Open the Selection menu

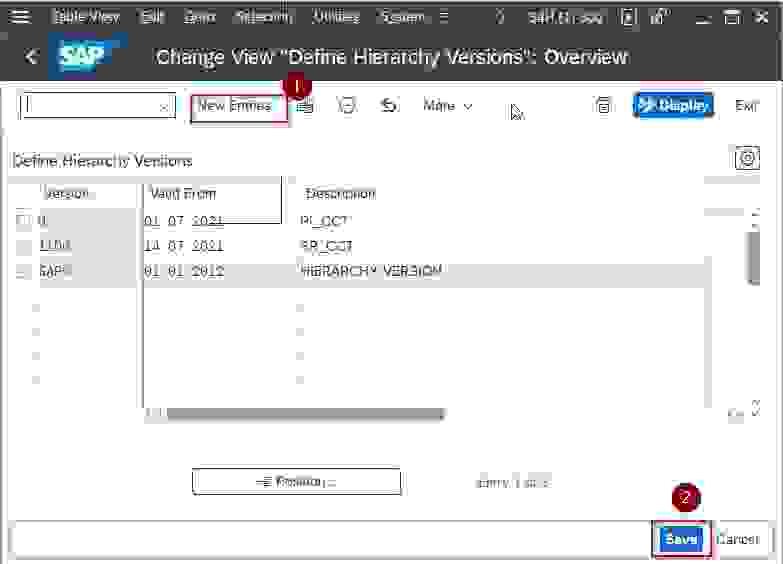click(264, 17)
